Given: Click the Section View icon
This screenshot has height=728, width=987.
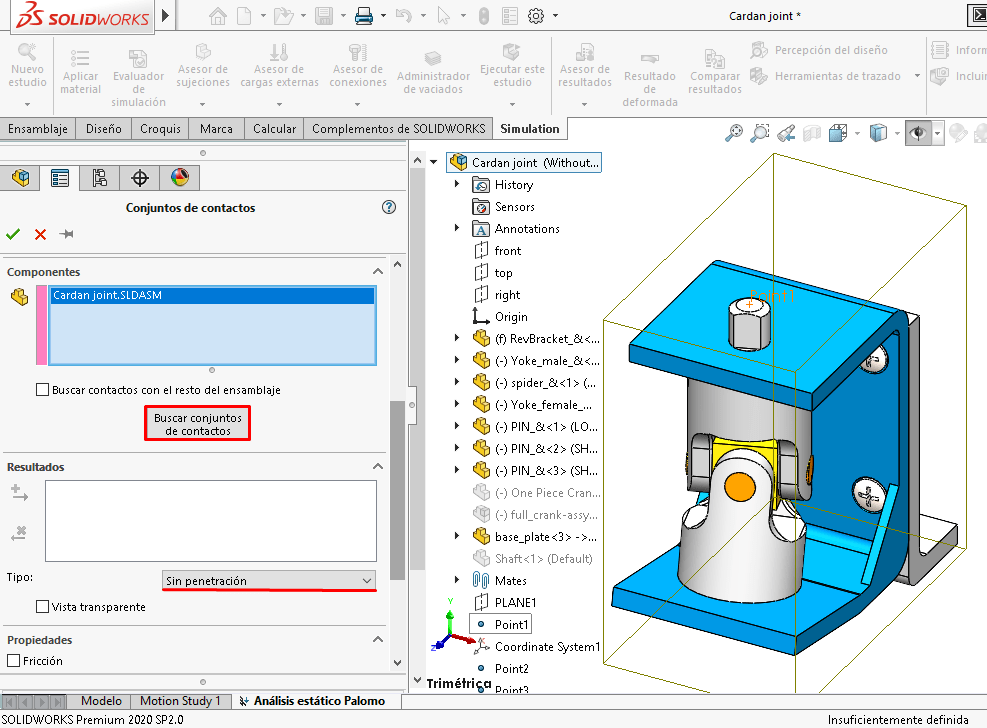Looking at the screenshot, I should click(x=812, y=133).
